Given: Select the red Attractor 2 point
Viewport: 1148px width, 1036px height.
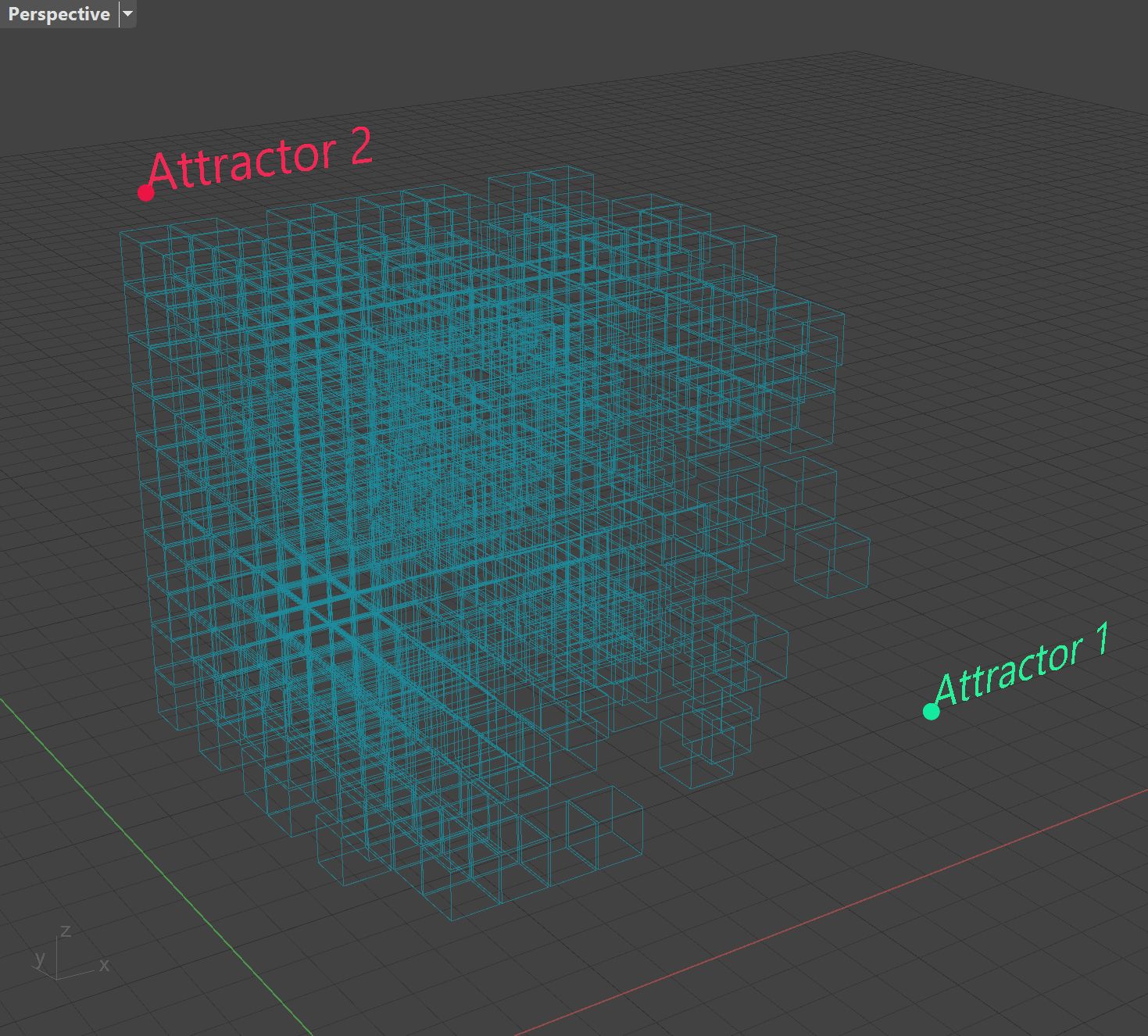Looking at the screenshot, I should (x=145, y=192).
